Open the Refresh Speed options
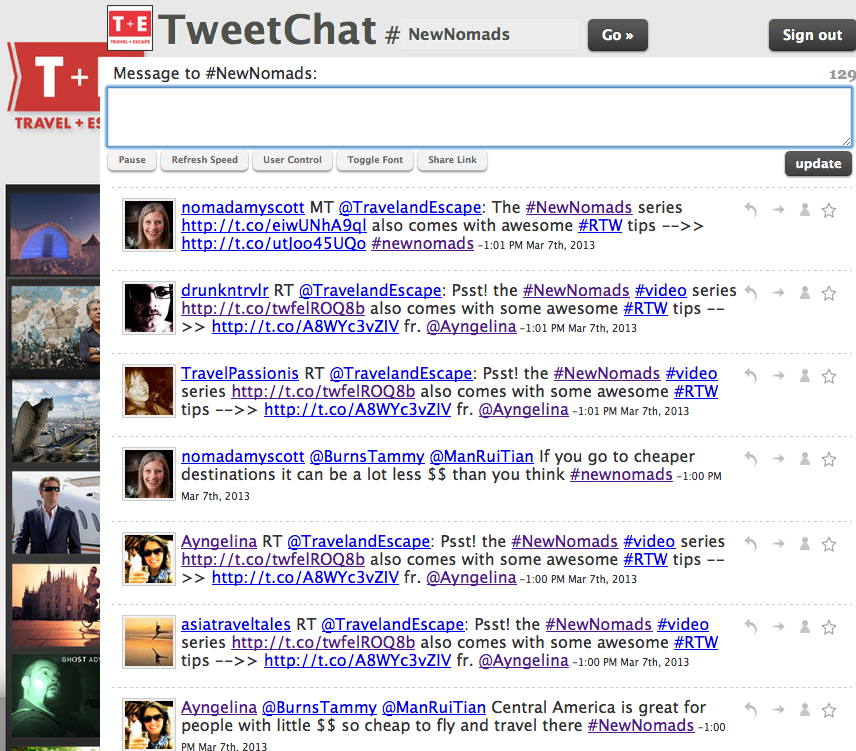This screenshot has height=751, width=856. pyautogui.click(x=204, y=160)
